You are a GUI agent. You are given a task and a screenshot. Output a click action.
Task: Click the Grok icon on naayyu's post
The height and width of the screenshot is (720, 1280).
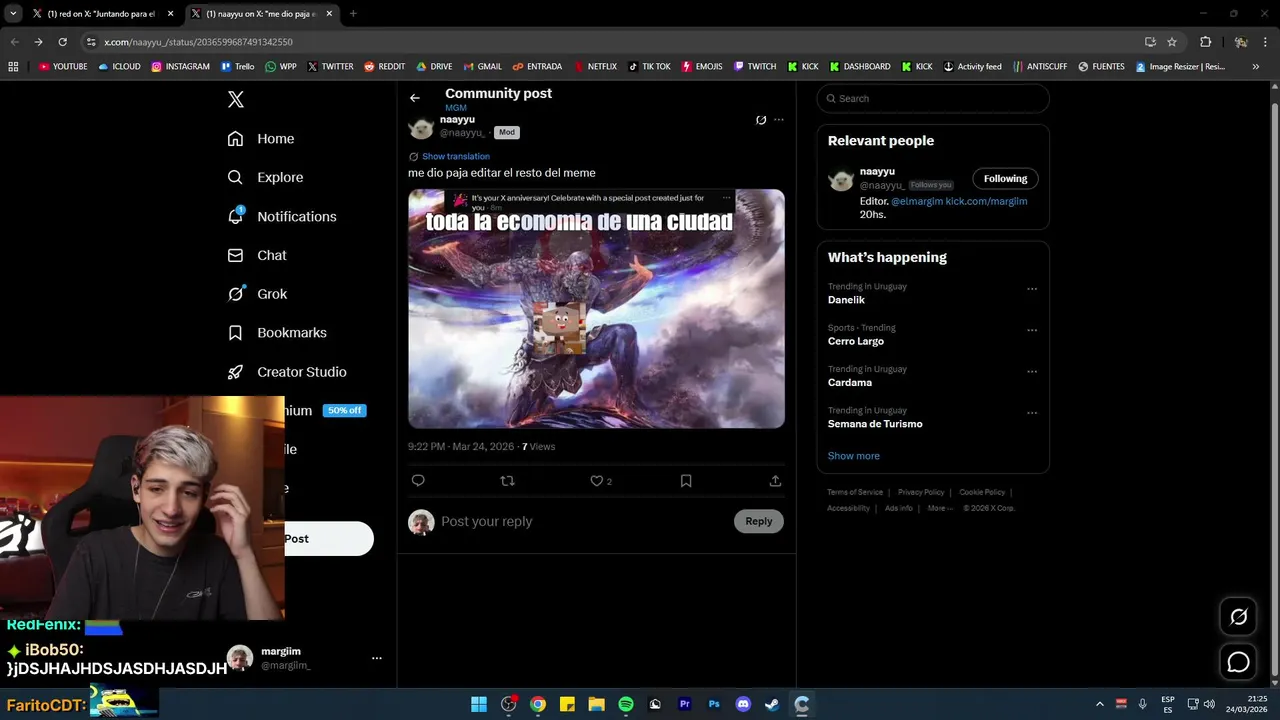(x=761, y=120)
